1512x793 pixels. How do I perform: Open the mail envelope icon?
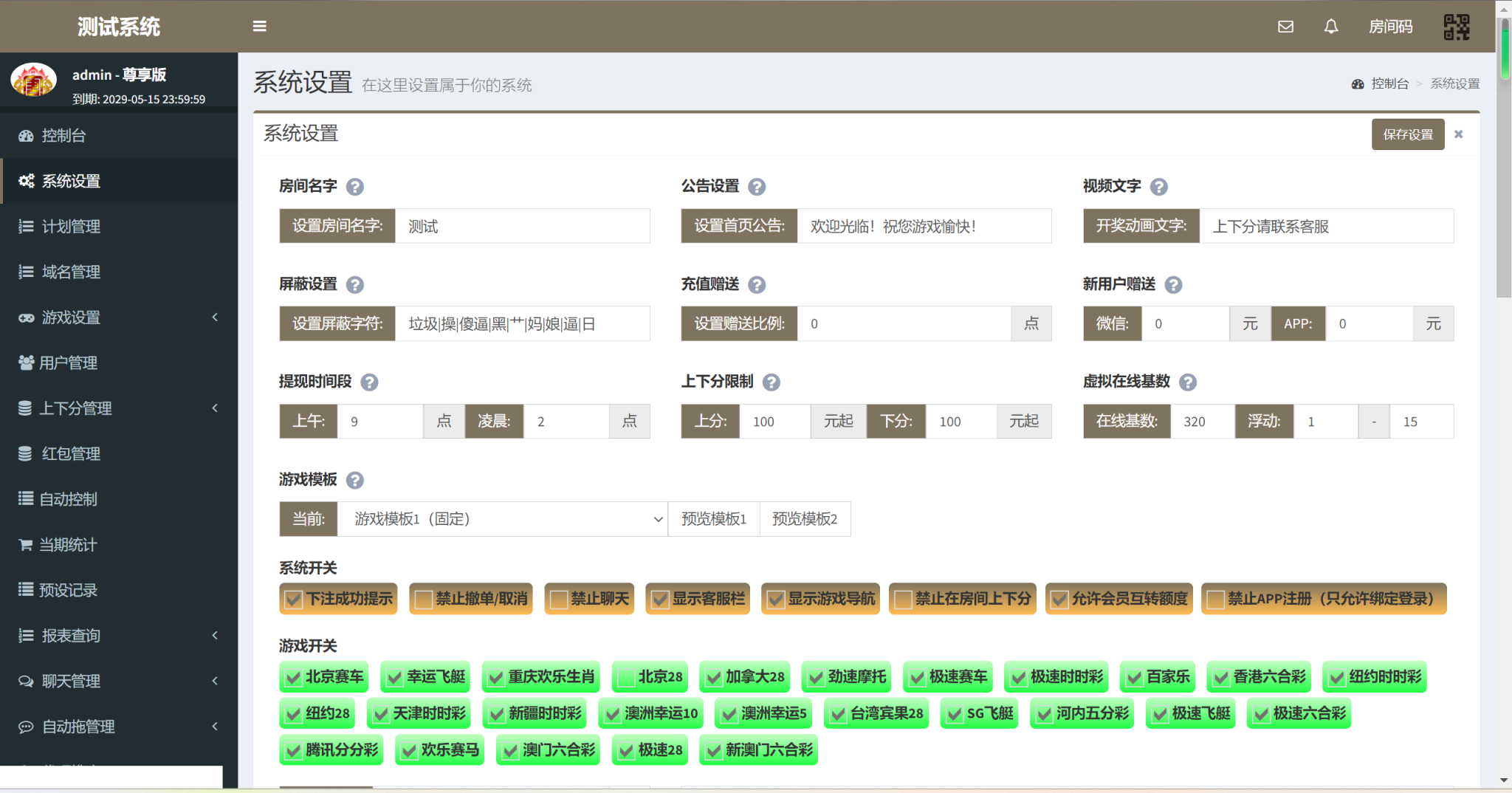click(1285, 27)
